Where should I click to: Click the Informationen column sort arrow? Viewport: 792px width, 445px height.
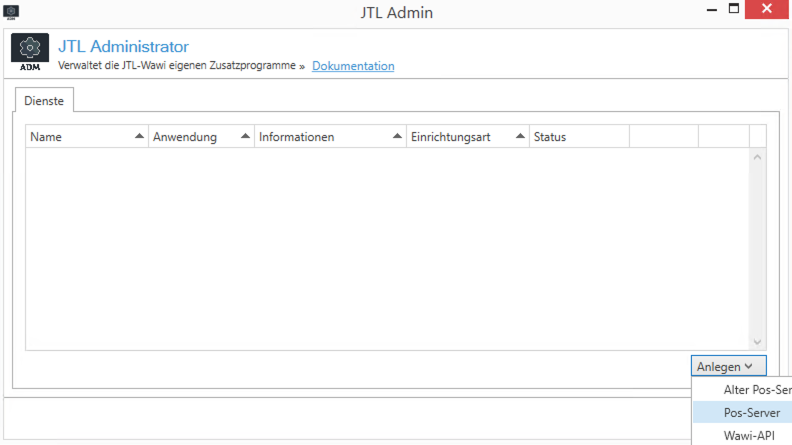[396, 136]
